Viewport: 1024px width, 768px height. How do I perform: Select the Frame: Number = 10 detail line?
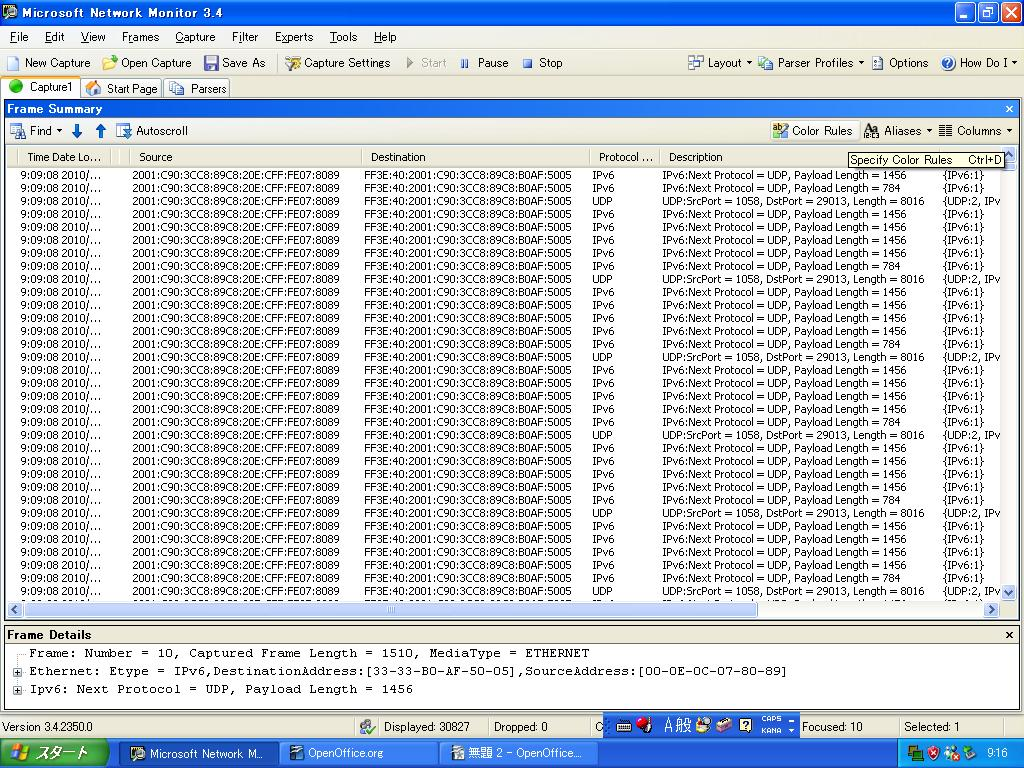309,653
